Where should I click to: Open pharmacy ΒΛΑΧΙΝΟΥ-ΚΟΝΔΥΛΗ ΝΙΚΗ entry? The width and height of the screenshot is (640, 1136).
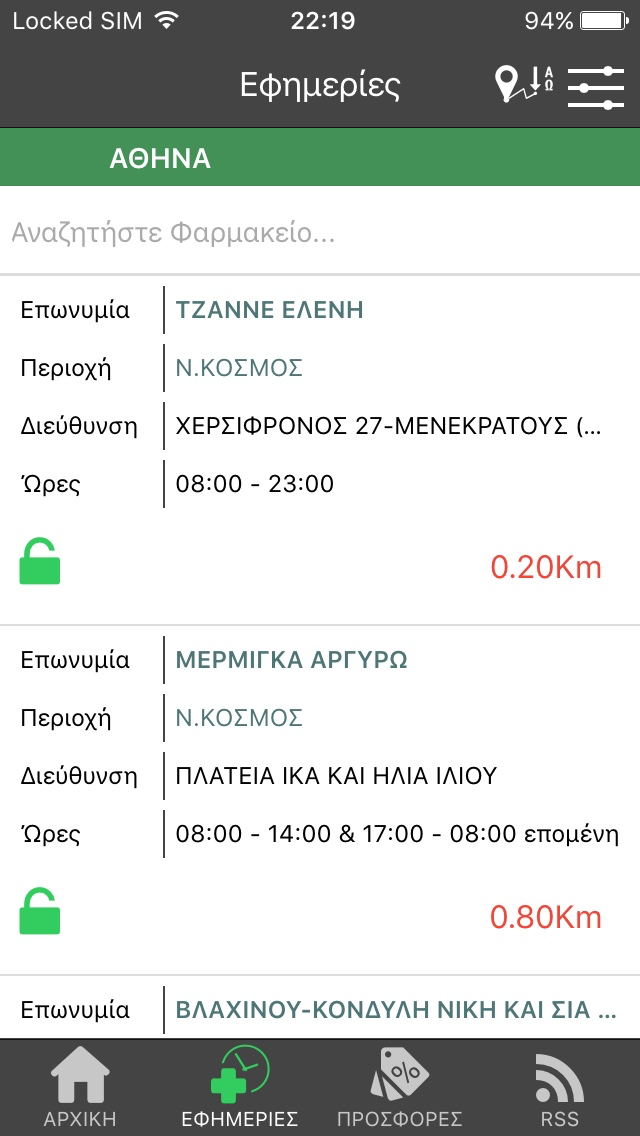(396, 1009)
